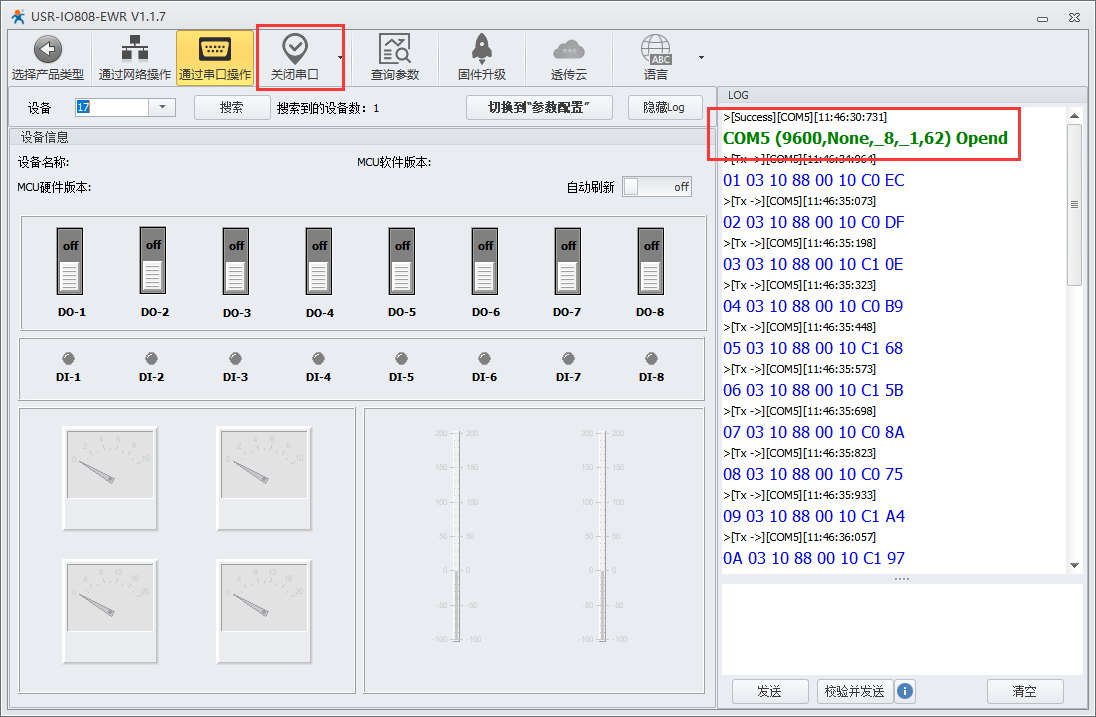Image resolution: width=1096 pixels, height=717 pixels.
Task: Click the top-right analog gauge
Action: pos(264,478)
